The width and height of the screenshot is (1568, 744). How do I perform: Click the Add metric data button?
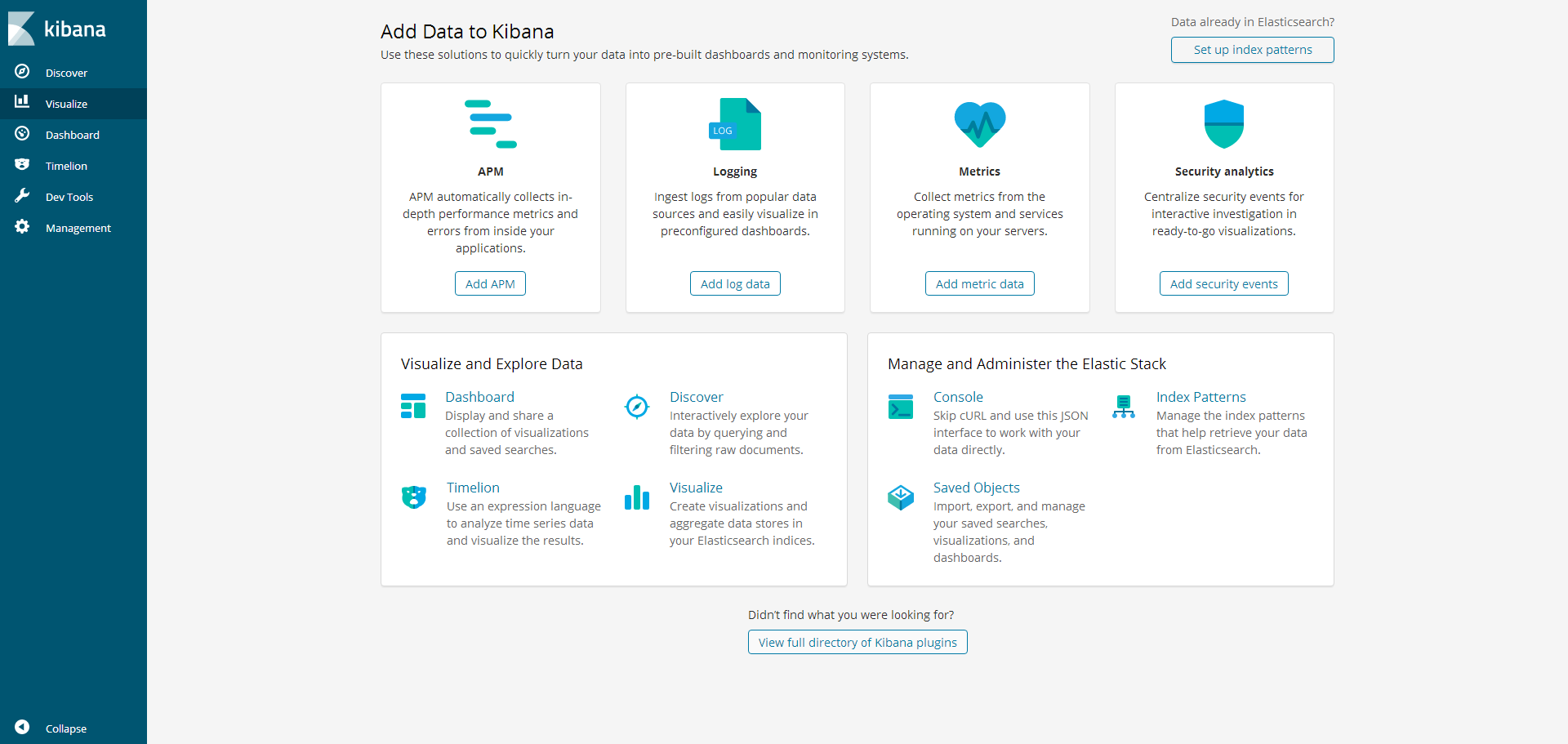[980, 283]
